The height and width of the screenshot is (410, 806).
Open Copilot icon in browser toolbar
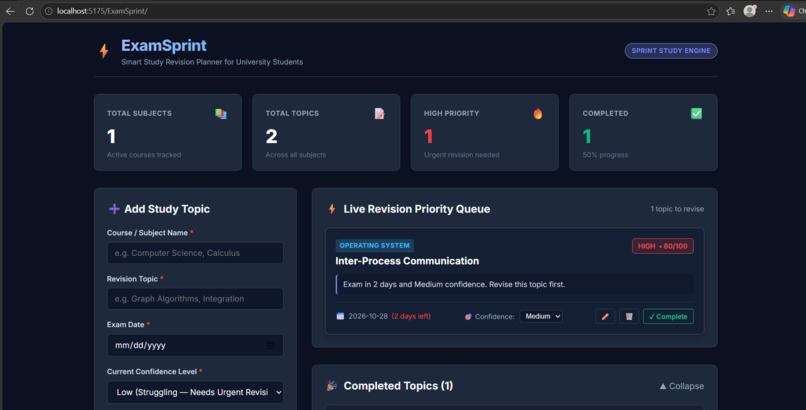click(x=789, y=11)
